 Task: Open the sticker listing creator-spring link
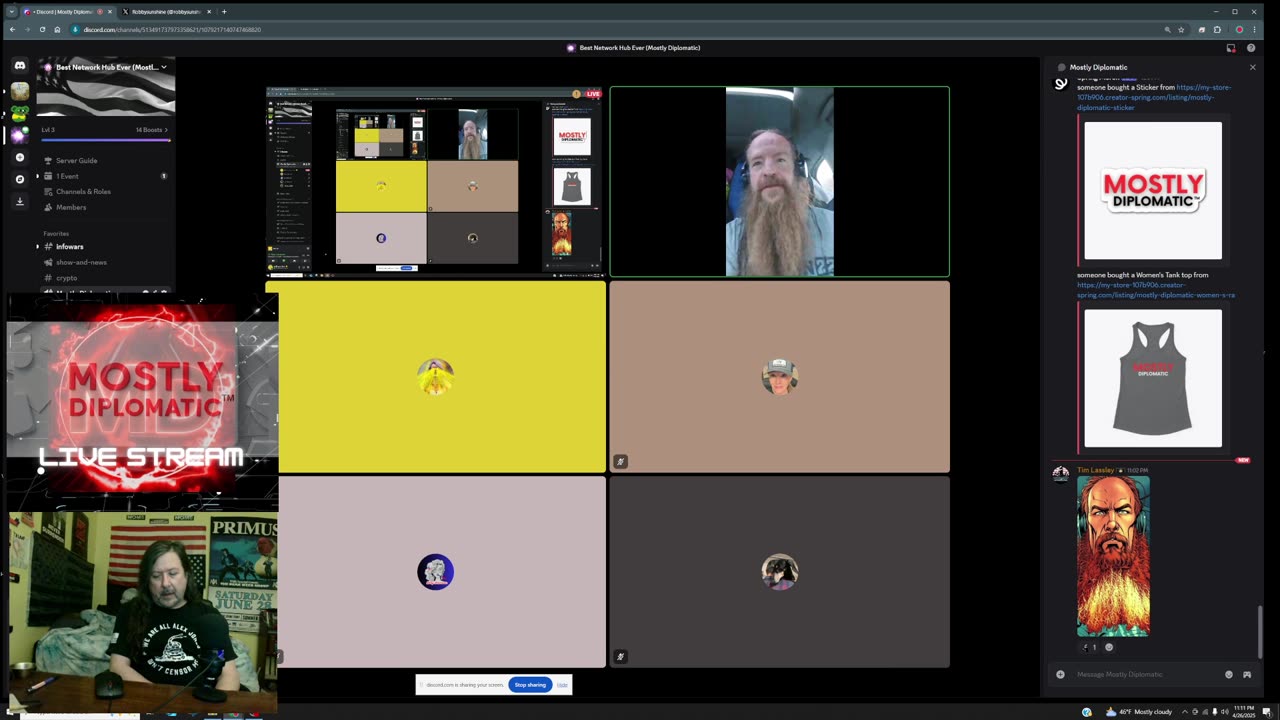[x=1154, y=97]
